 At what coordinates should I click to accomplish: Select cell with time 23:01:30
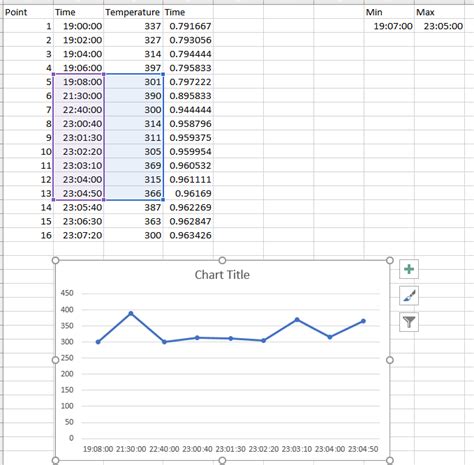pyautogui.click(x=78, y=138)
